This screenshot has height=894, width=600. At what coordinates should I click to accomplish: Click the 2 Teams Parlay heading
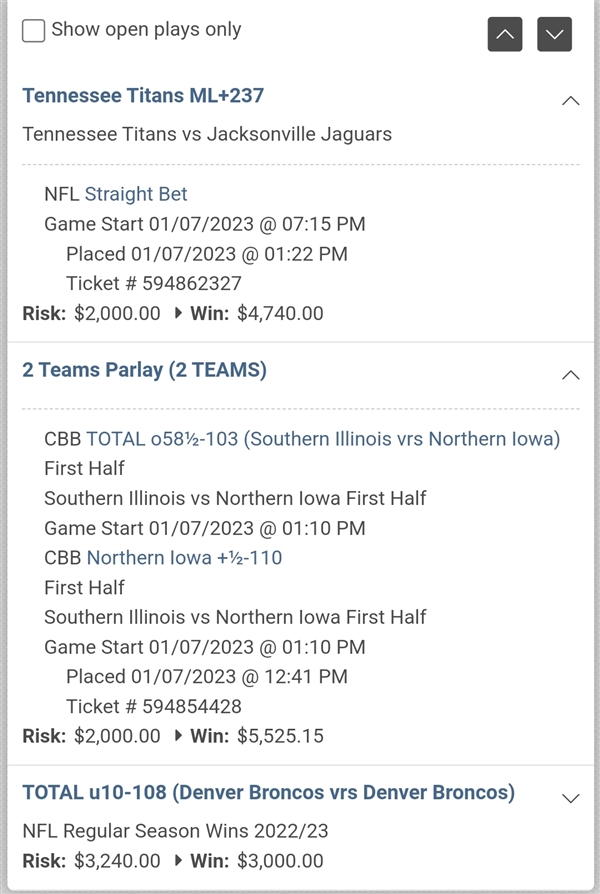click(145, 370)
